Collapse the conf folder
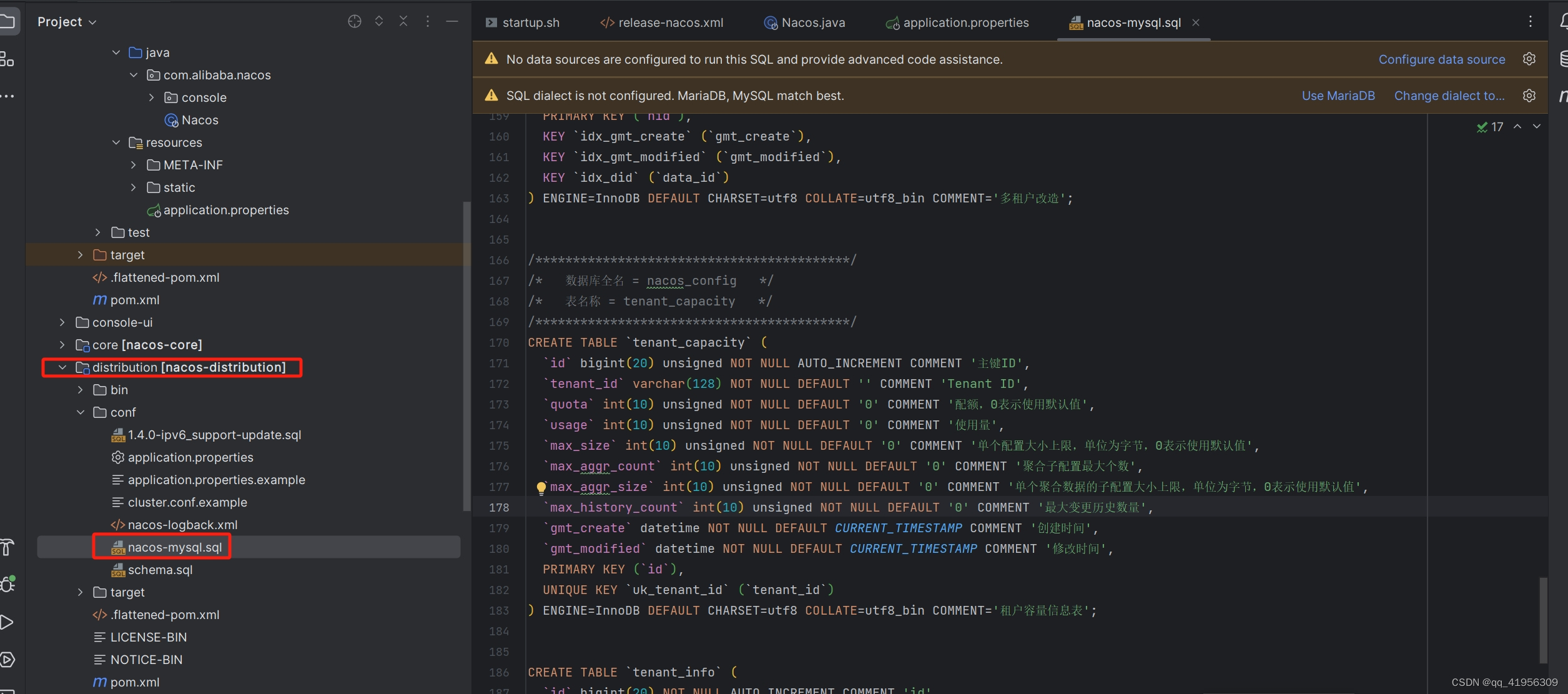Image resolution: width=1568 pixels, height=694 pixels. point(81,412)
